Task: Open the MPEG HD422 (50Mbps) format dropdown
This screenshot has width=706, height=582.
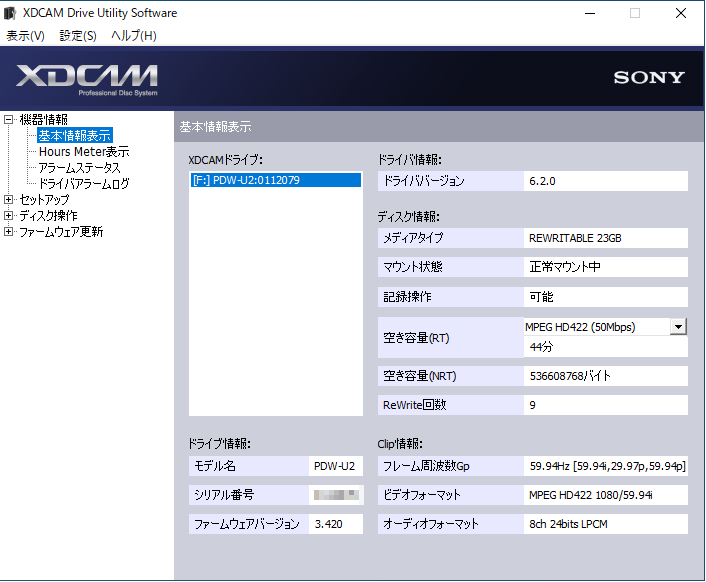Action: point(678,327)
